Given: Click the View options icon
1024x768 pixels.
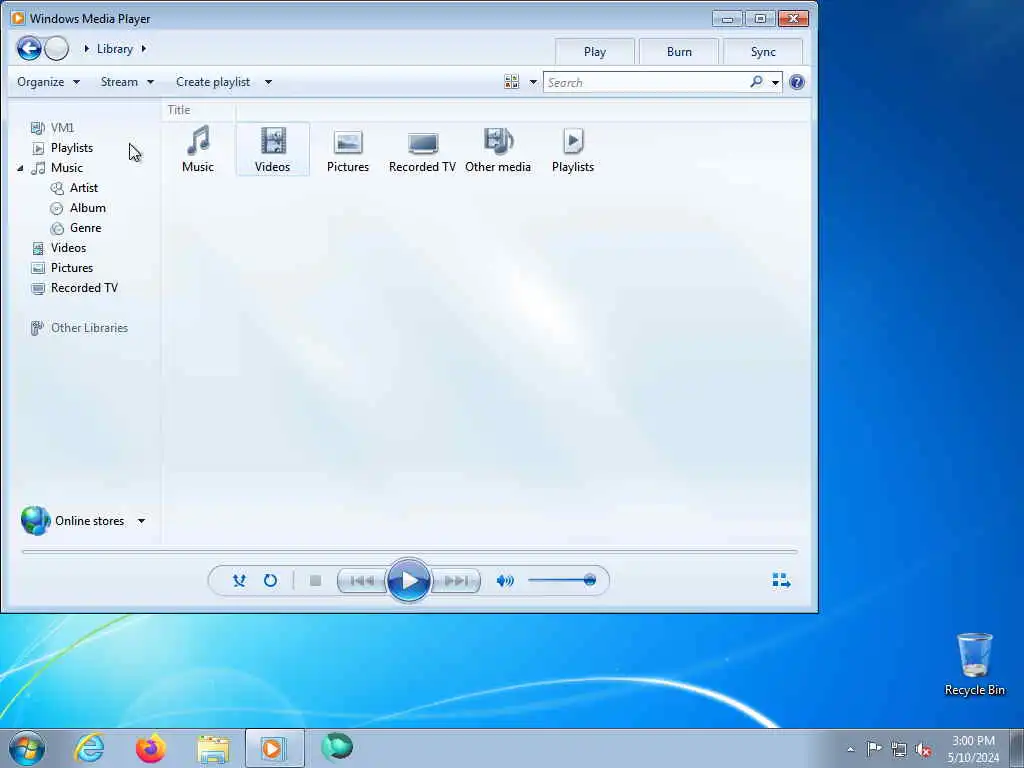Looking at the screenshot, I should [x=511, y=82].
